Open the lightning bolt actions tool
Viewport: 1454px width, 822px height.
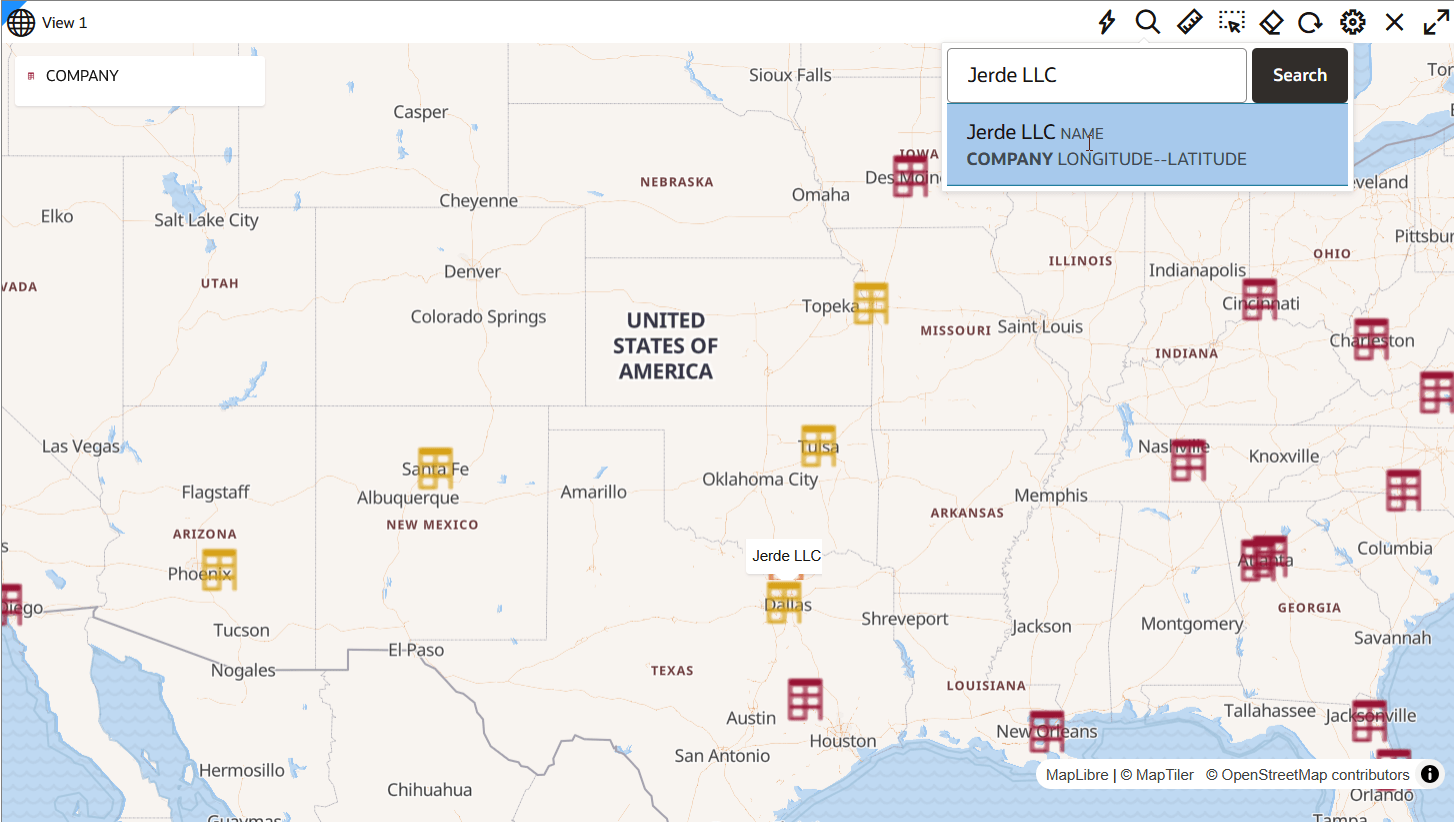[x=1106, y=22]
